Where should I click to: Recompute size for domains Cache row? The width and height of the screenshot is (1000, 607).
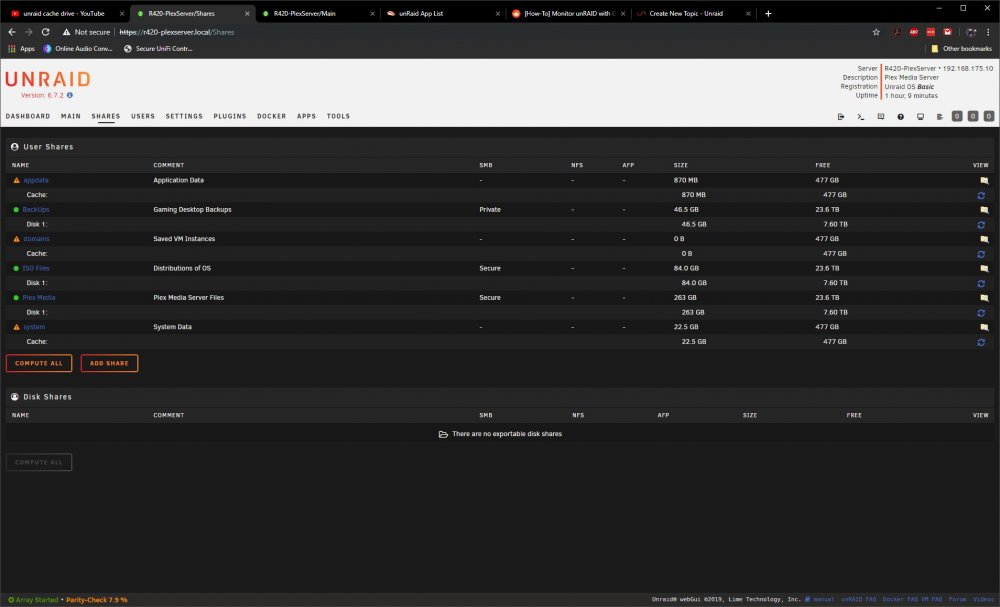(981, 254)
